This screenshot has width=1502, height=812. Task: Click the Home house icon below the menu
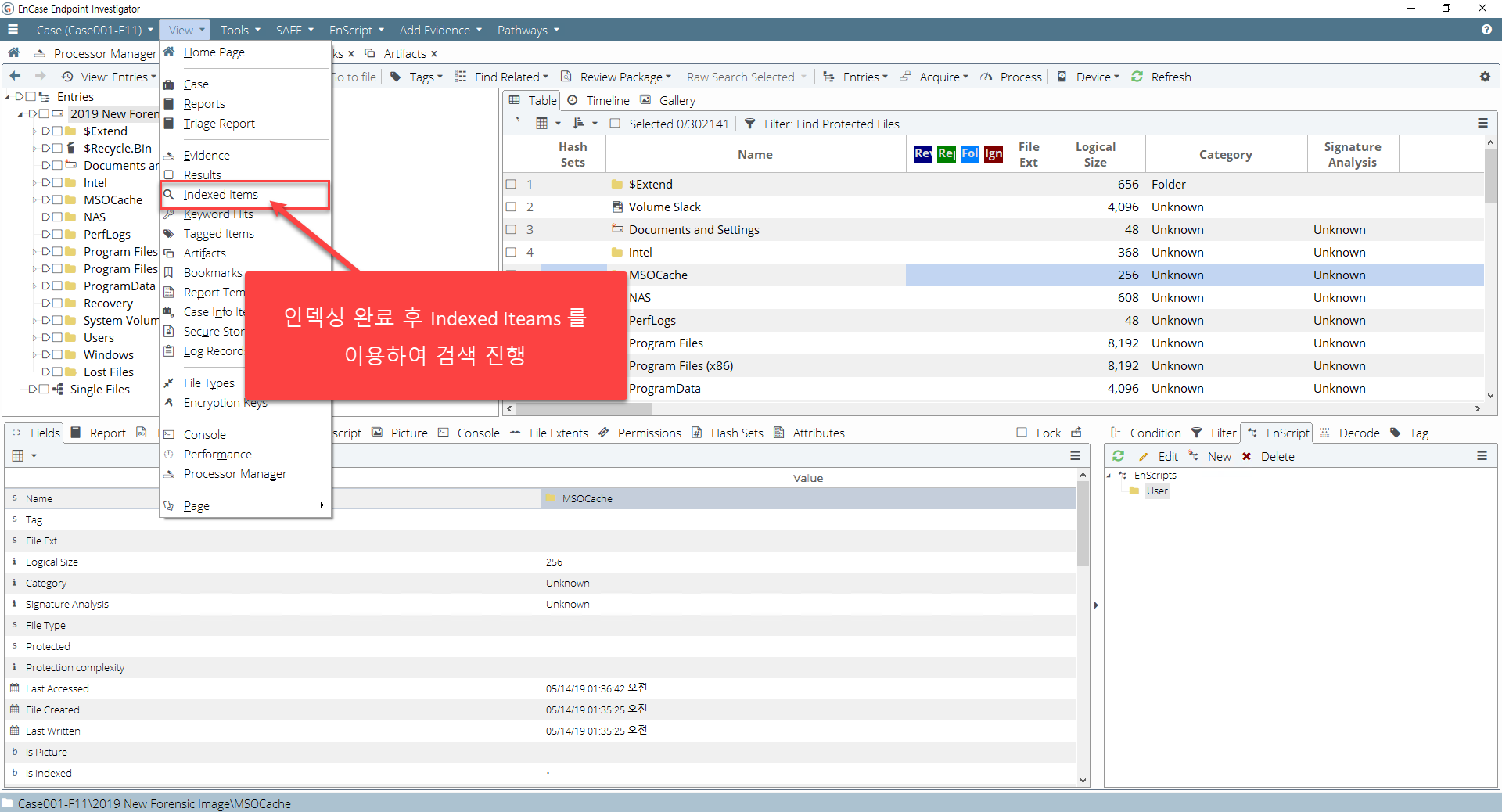pyautogui.click(x=13, y=53)
